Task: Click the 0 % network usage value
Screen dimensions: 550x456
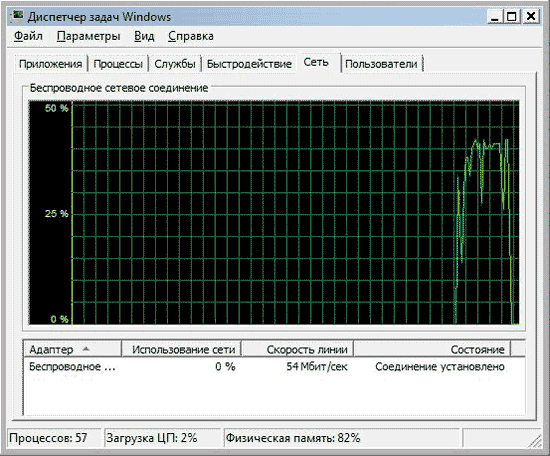Action: point(225,367)
